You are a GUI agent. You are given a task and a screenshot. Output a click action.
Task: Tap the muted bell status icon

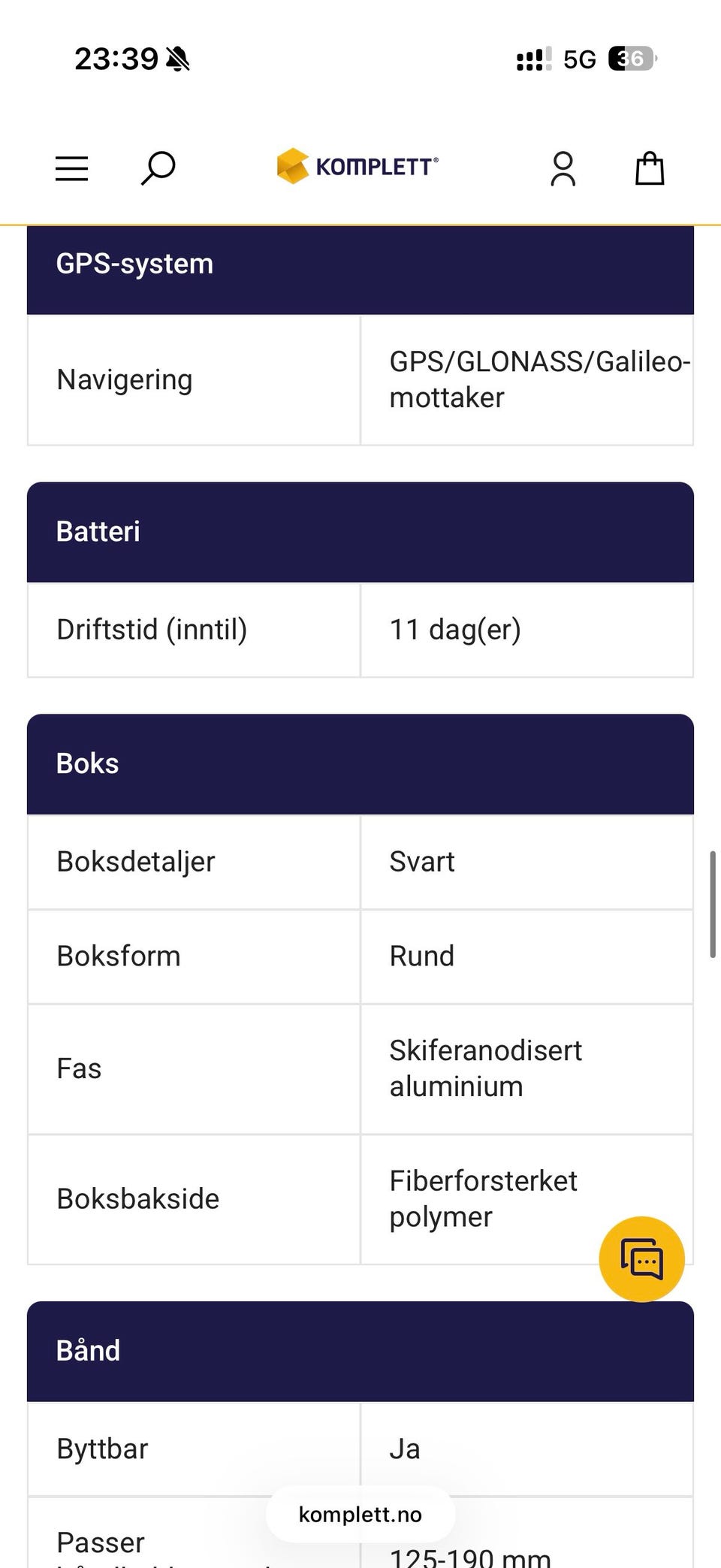(178, 59)
